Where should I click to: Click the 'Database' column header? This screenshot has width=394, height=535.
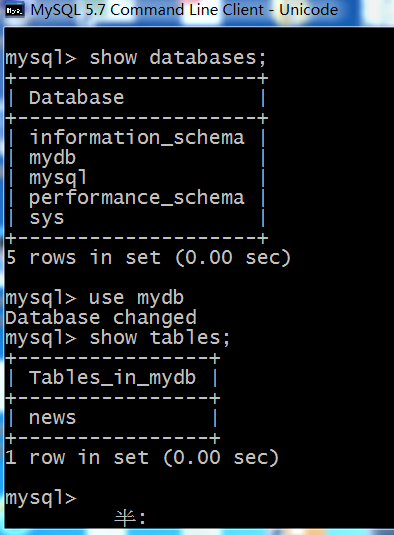tap(76, 98)
